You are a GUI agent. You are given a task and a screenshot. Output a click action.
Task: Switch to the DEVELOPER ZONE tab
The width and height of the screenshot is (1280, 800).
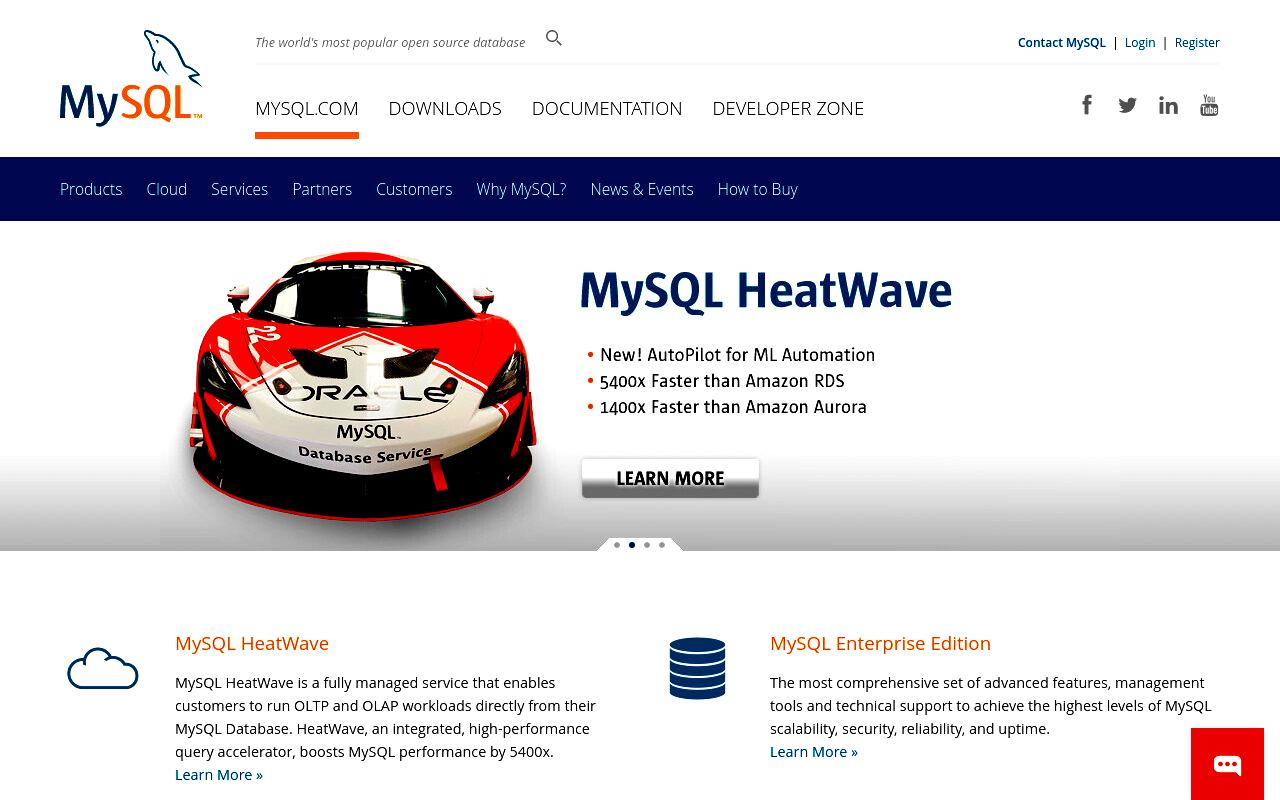788,108
